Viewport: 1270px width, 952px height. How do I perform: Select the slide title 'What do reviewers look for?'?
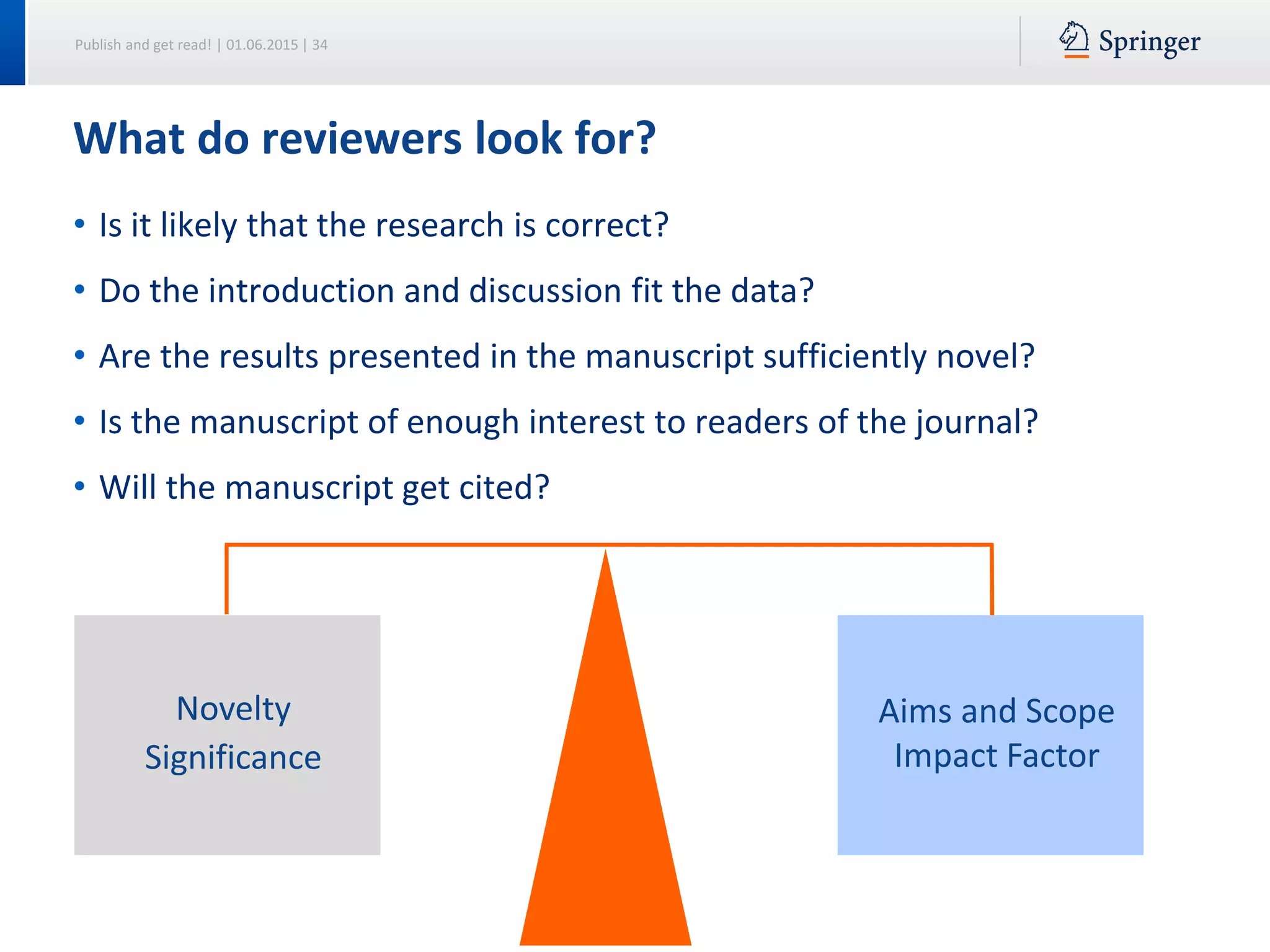[365, 138]
